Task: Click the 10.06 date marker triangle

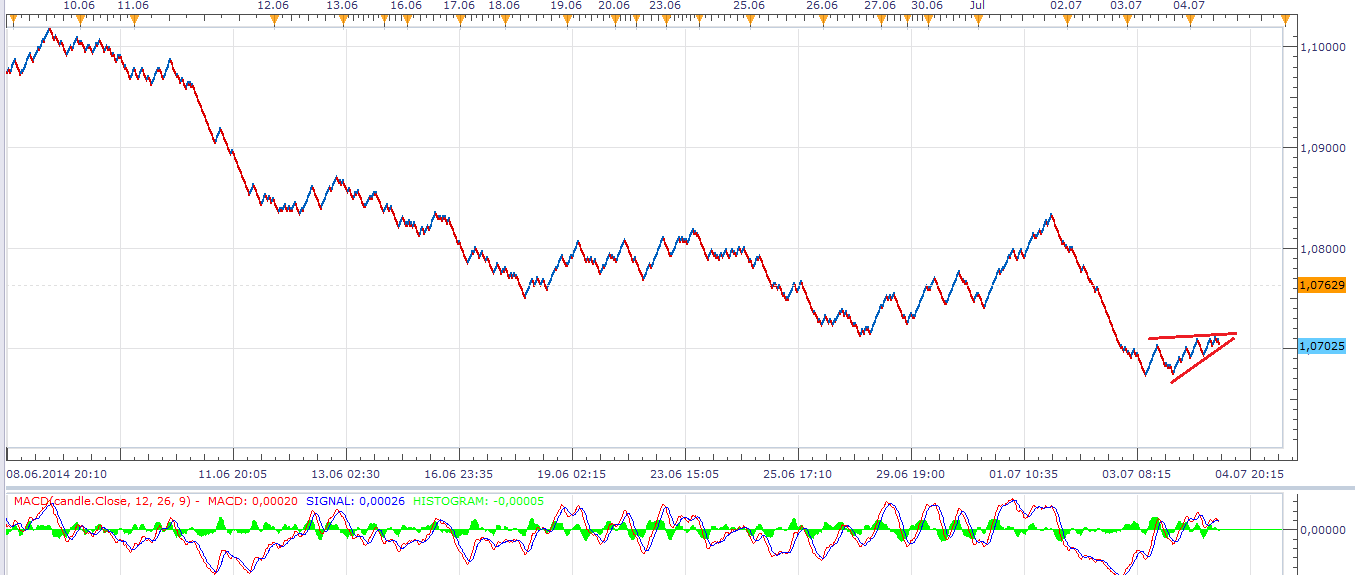Action: tap(80, 18)
